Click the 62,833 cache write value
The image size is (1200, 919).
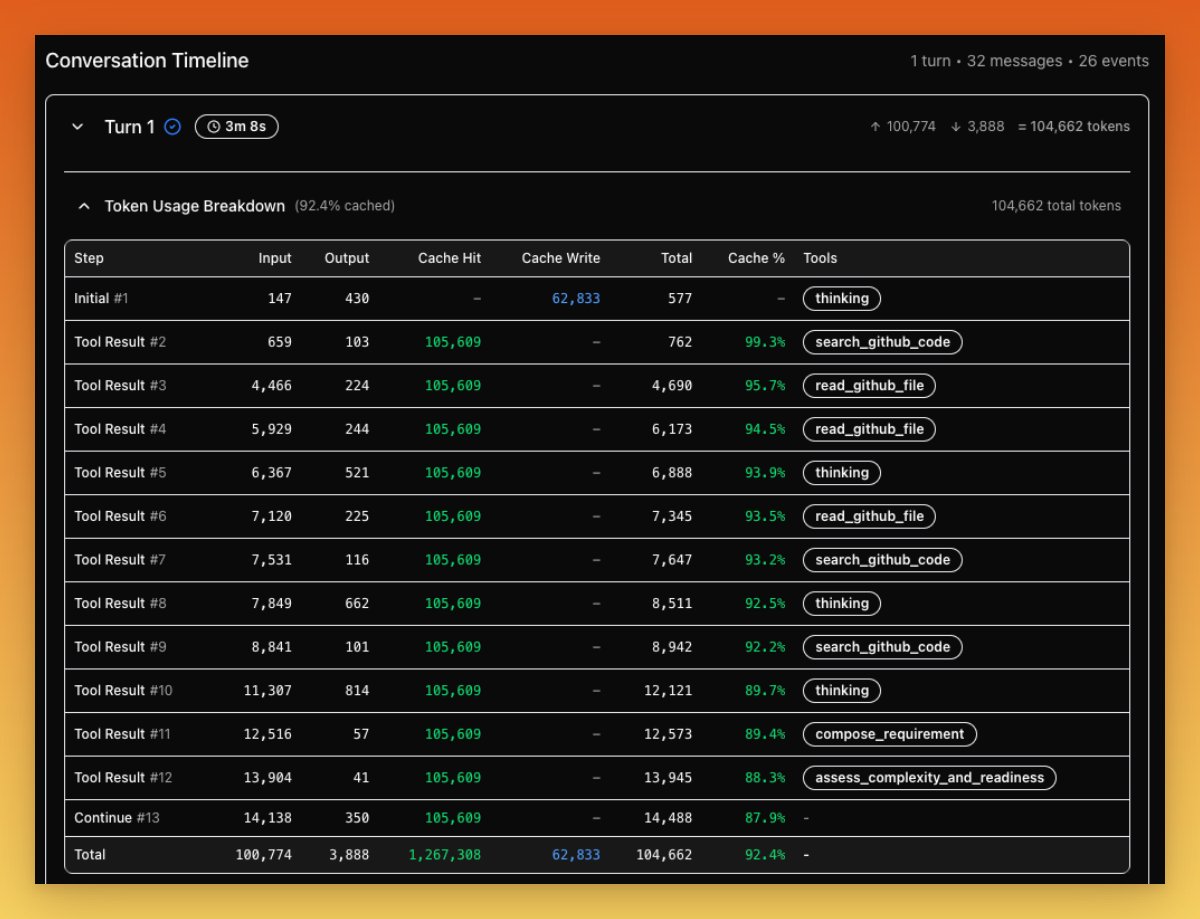pyautogui.click(x=576, y=298)
